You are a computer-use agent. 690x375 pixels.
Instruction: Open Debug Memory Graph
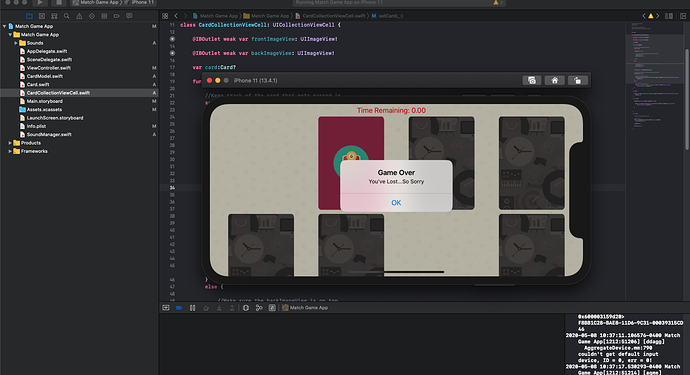259,308
